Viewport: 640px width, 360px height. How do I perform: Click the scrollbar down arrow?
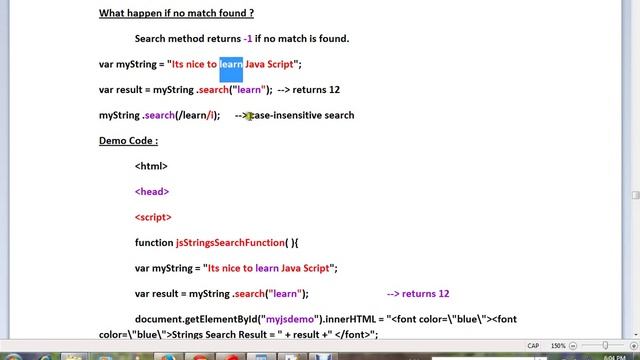pyautogui.click(x=636, y=335)
